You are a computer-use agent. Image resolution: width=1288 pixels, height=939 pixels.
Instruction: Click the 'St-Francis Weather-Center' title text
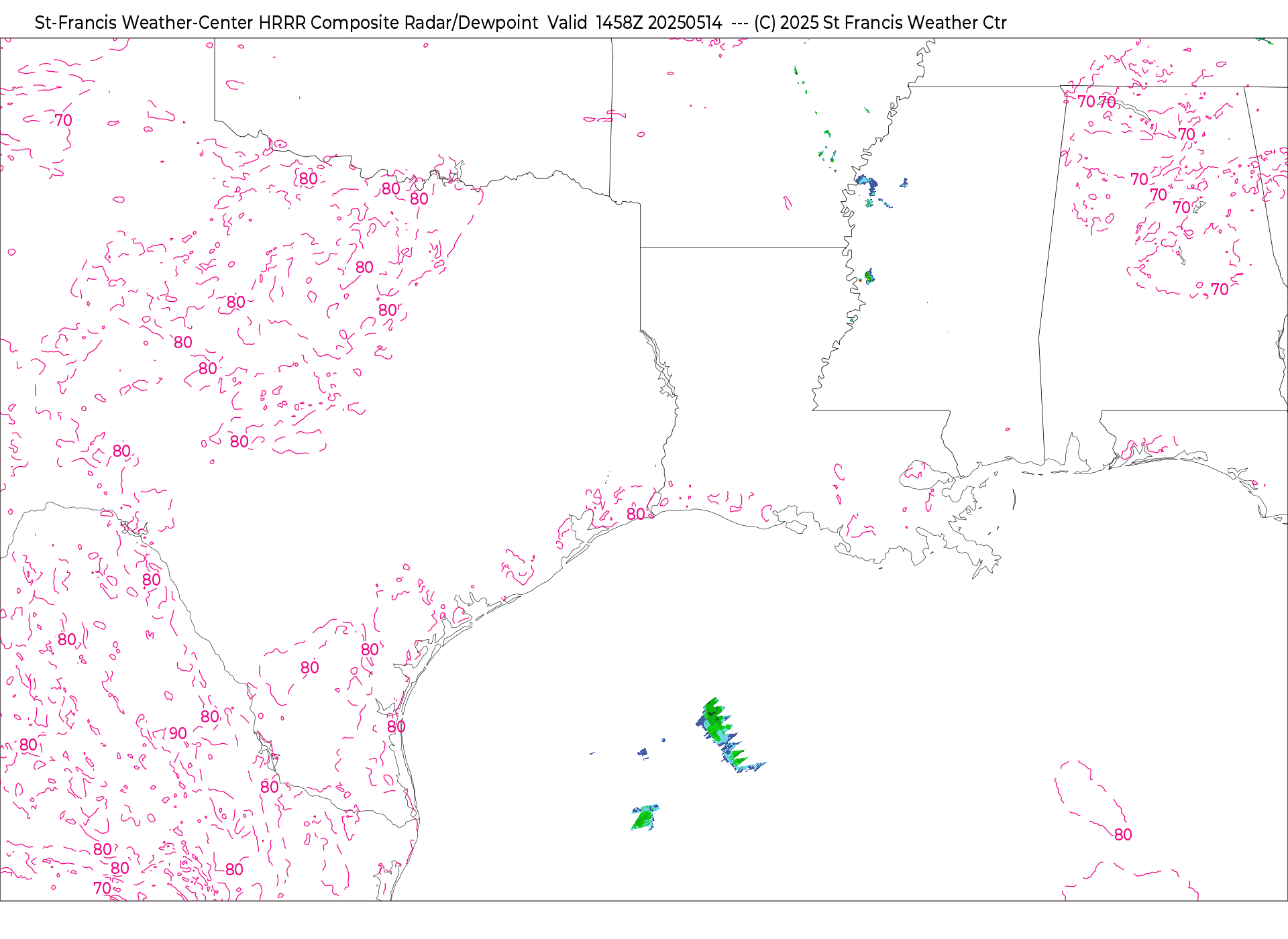coord(144,23)
